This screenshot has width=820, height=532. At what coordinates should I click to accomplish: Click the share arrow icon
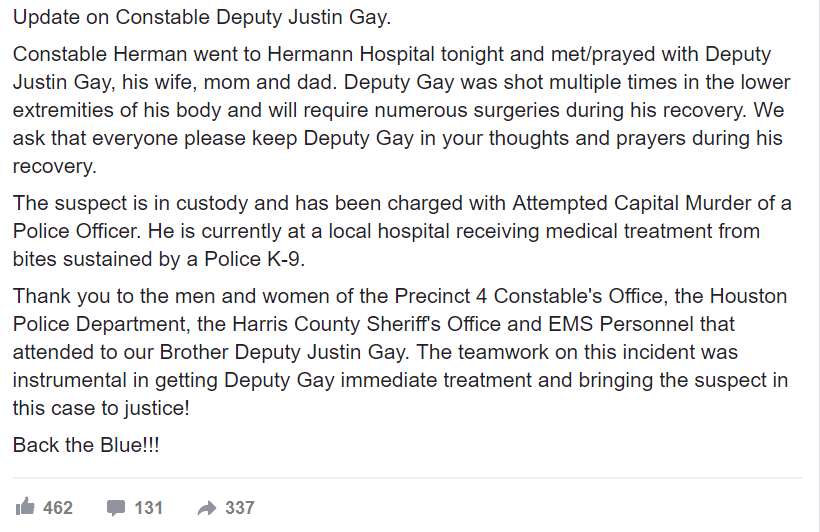coord(207,508)
